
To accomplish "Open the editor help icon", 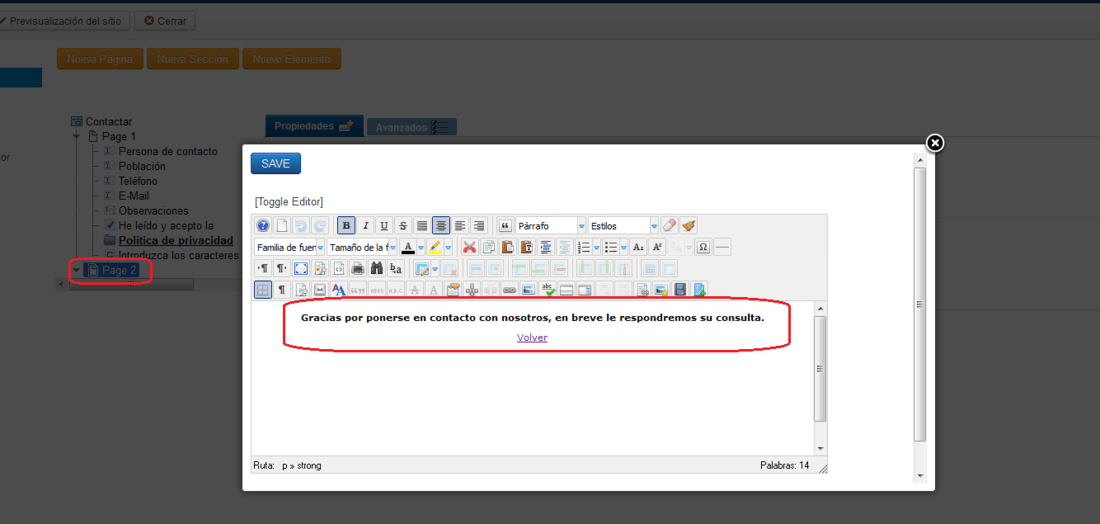I will (262, 226).
